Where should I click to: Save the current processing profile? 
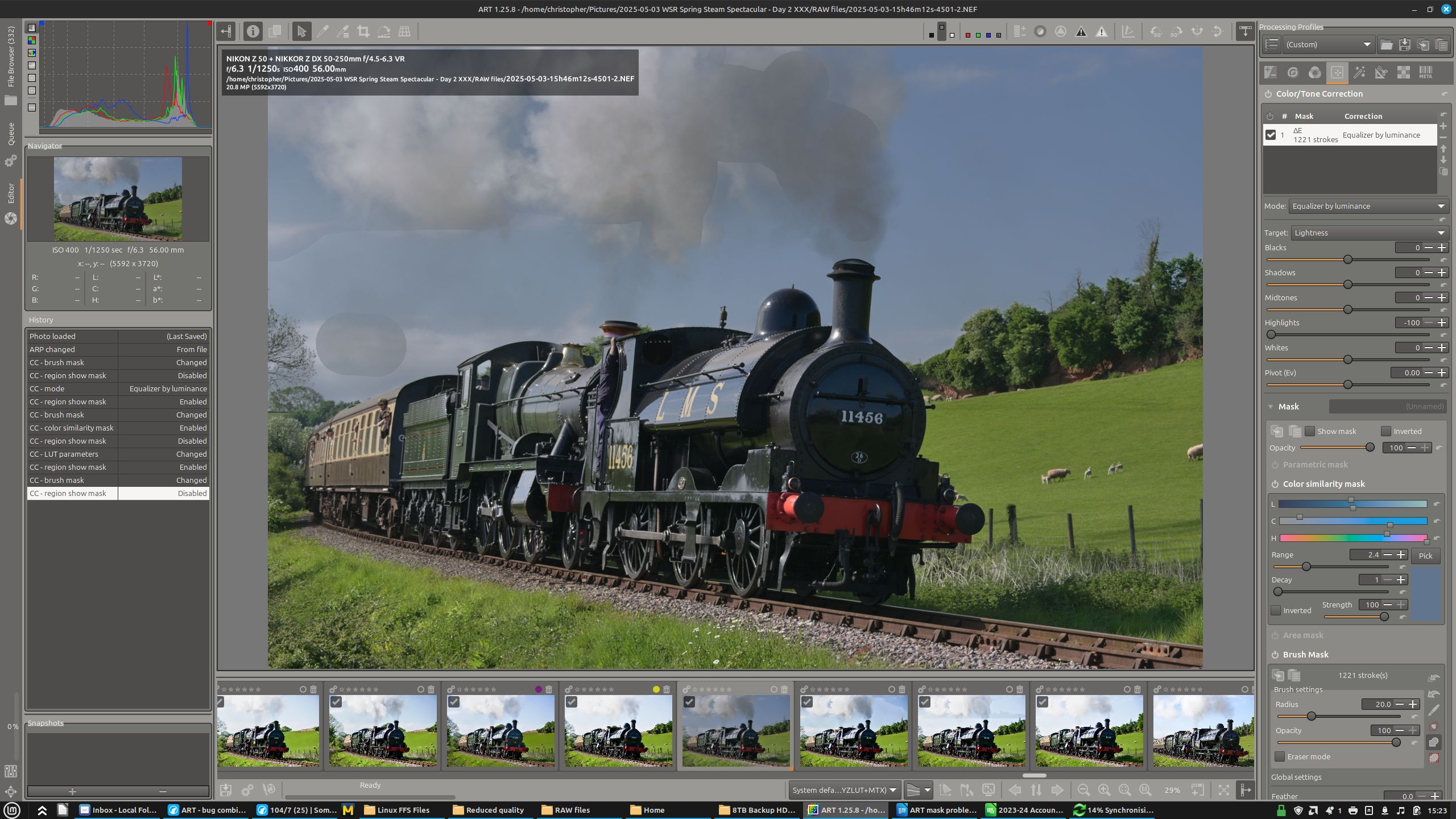tap(1405, 44)
